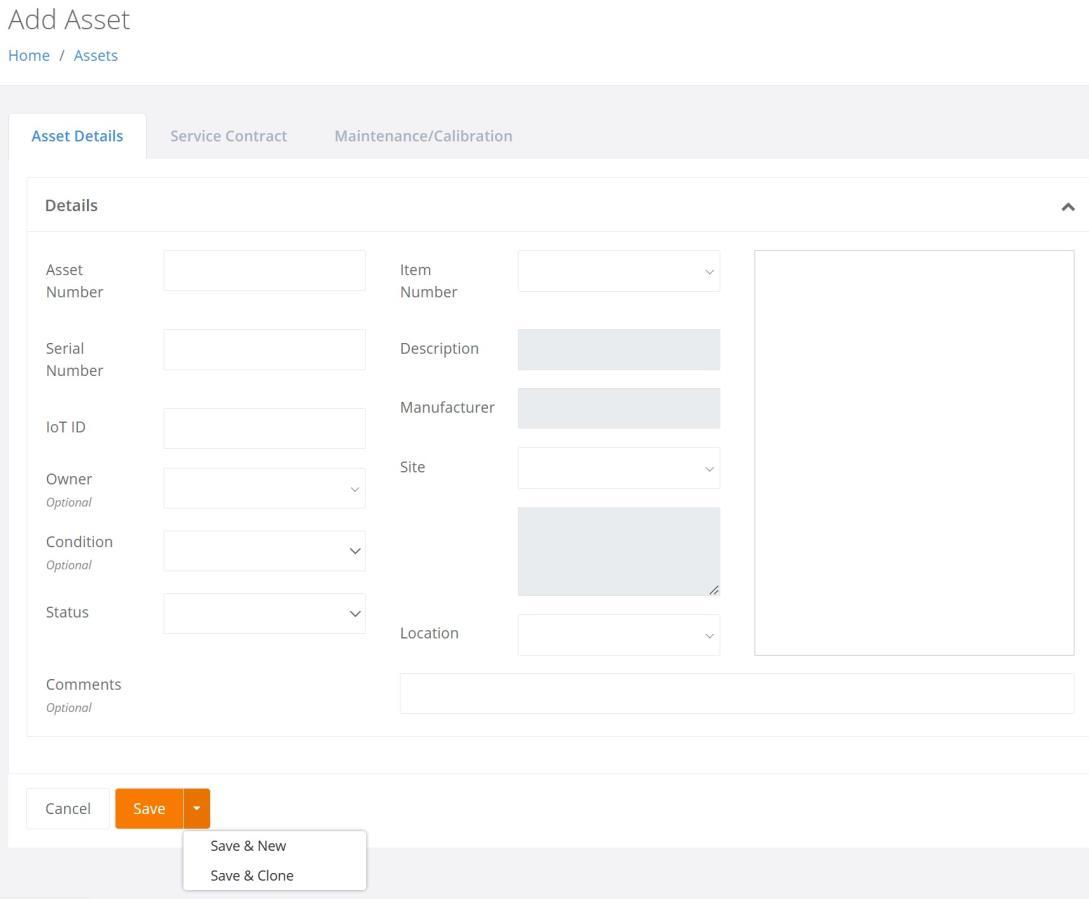The width and height of the screenshot is (1089, 899).
Task: Click the greyed Description field
Action: coord(618,349)
